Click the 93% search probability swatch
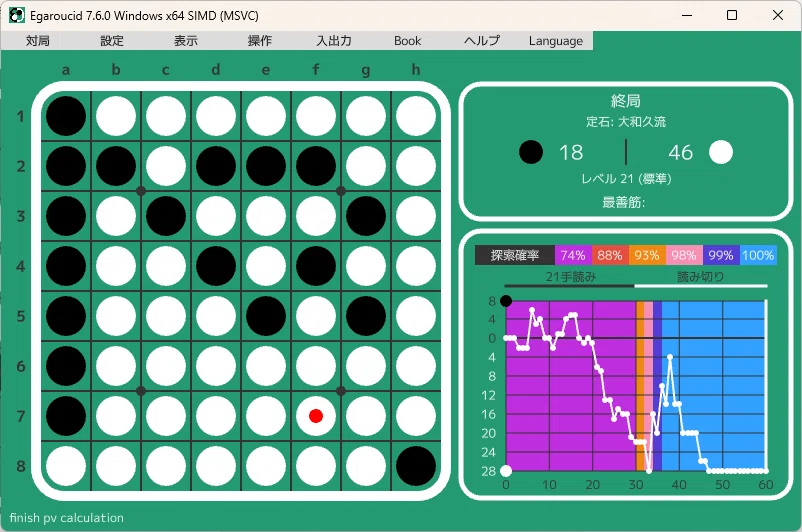 point(647,255)
